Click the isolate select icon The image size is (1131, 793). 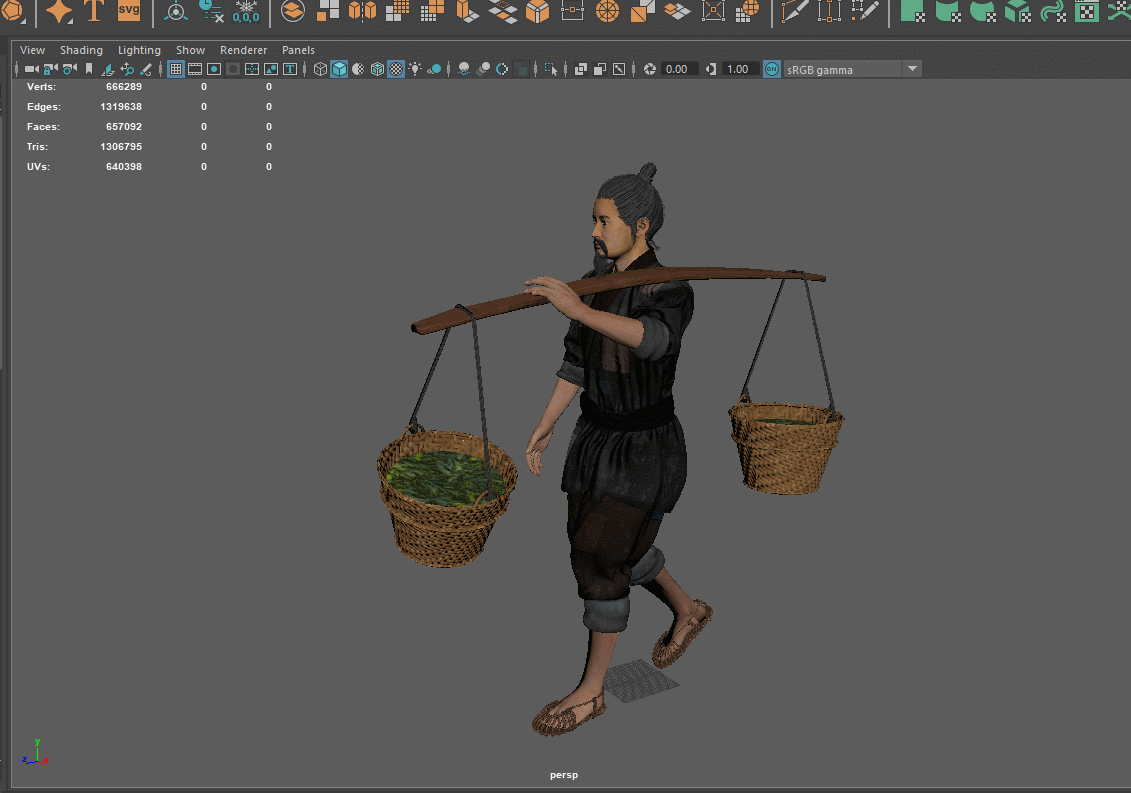(x=552, y=68)
